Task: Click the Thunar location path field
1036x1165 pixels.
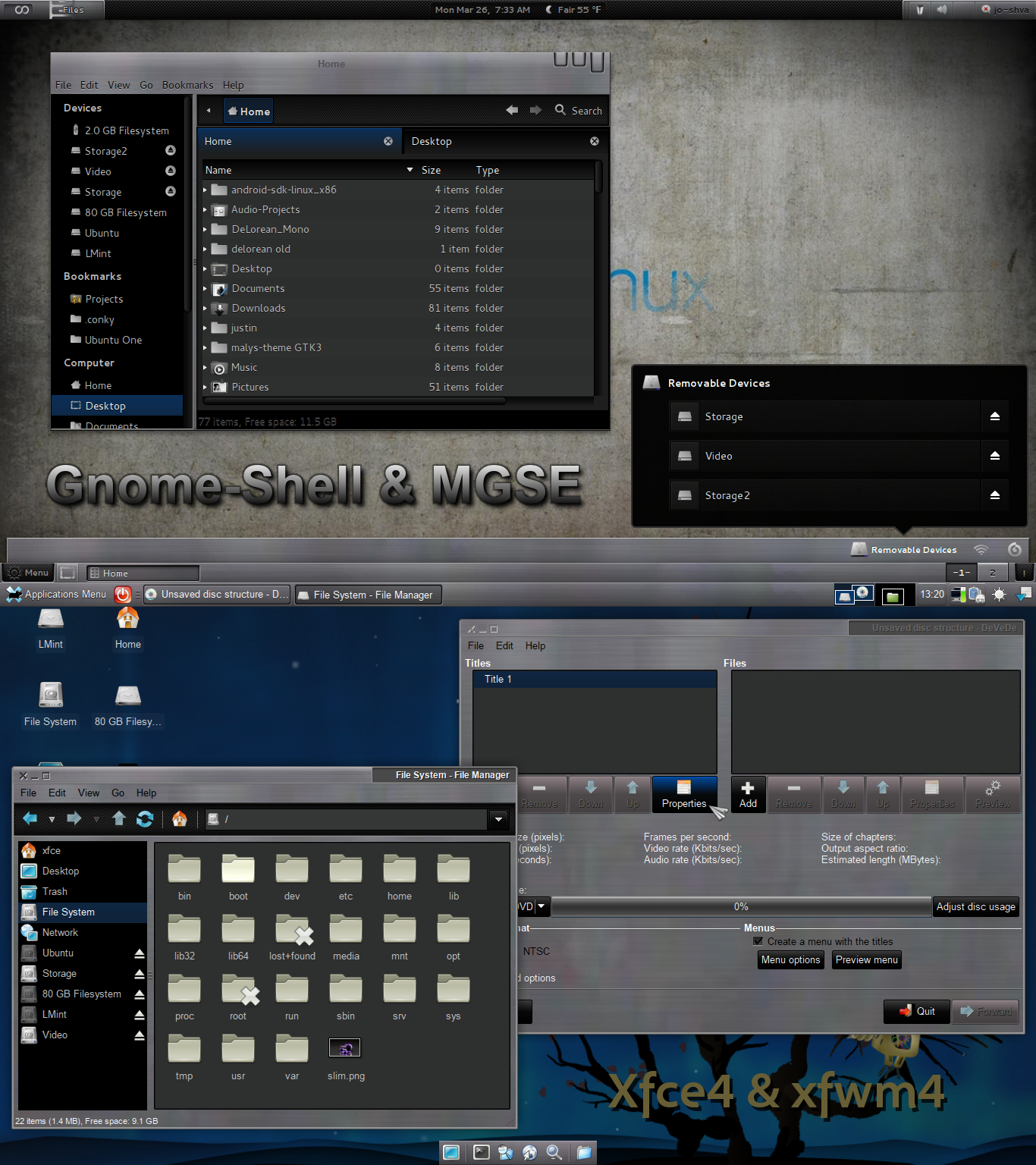Action: [x=347, y=819]
